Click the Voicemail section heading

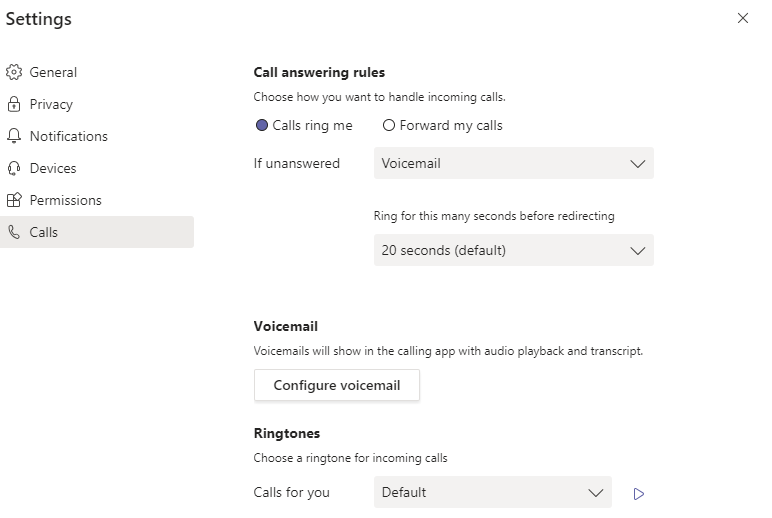pos(286,326)
